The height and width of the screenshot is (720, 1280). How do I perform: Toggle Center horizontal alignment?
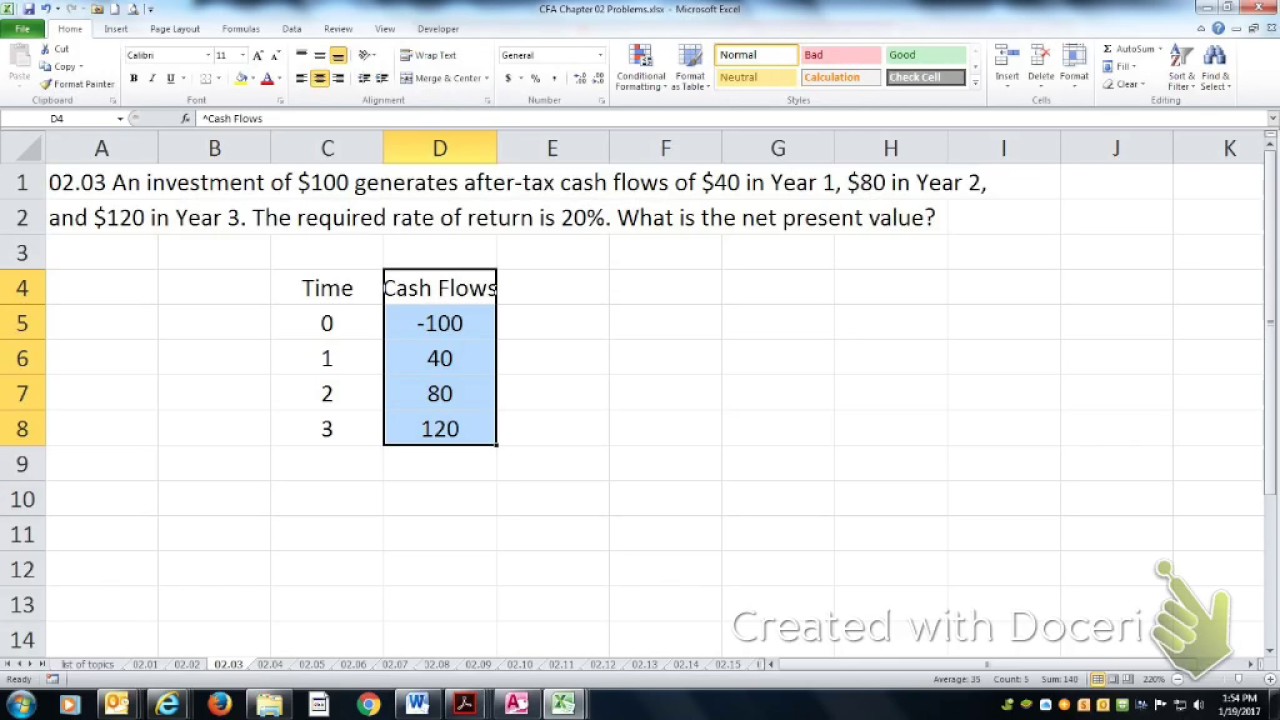pos(320,78)
